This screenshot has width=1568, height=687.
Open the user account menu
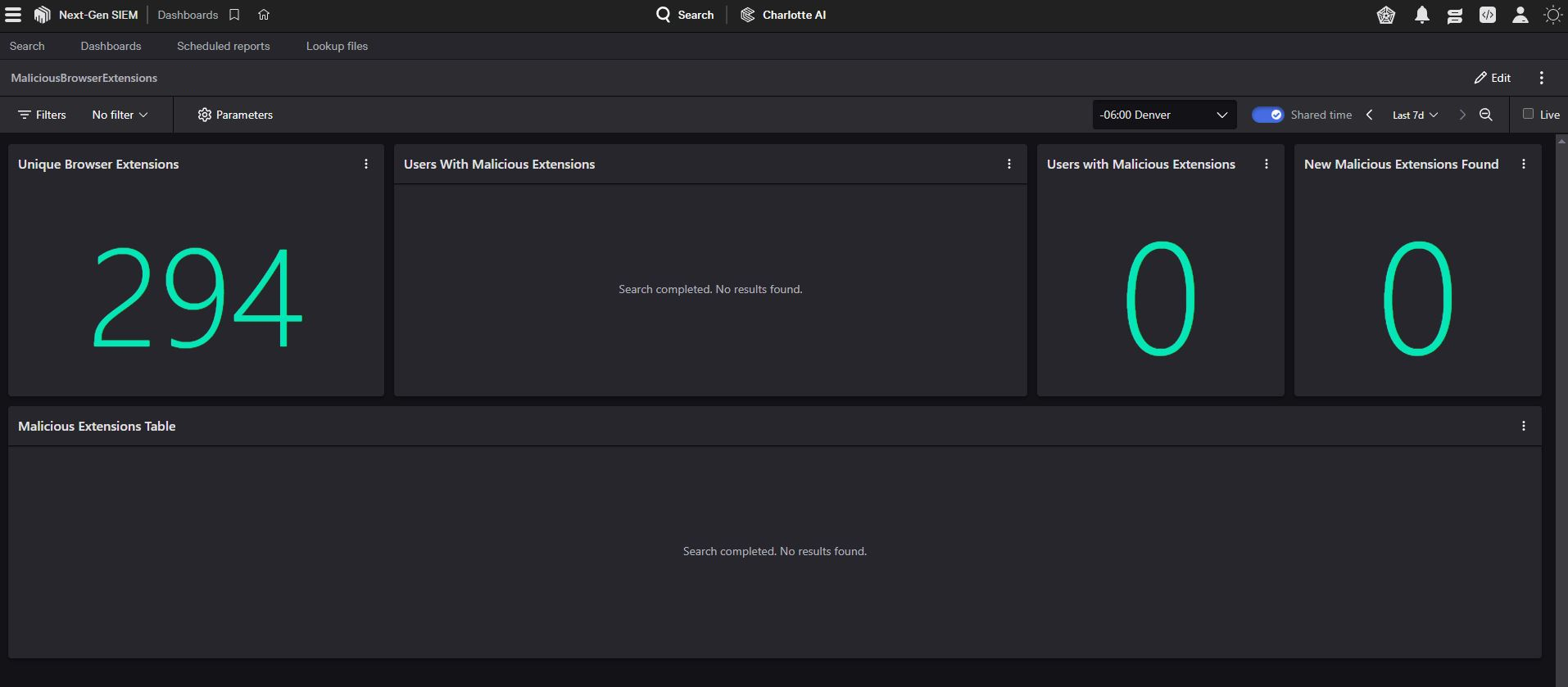pyautogui.click(x=1520, y=15)
